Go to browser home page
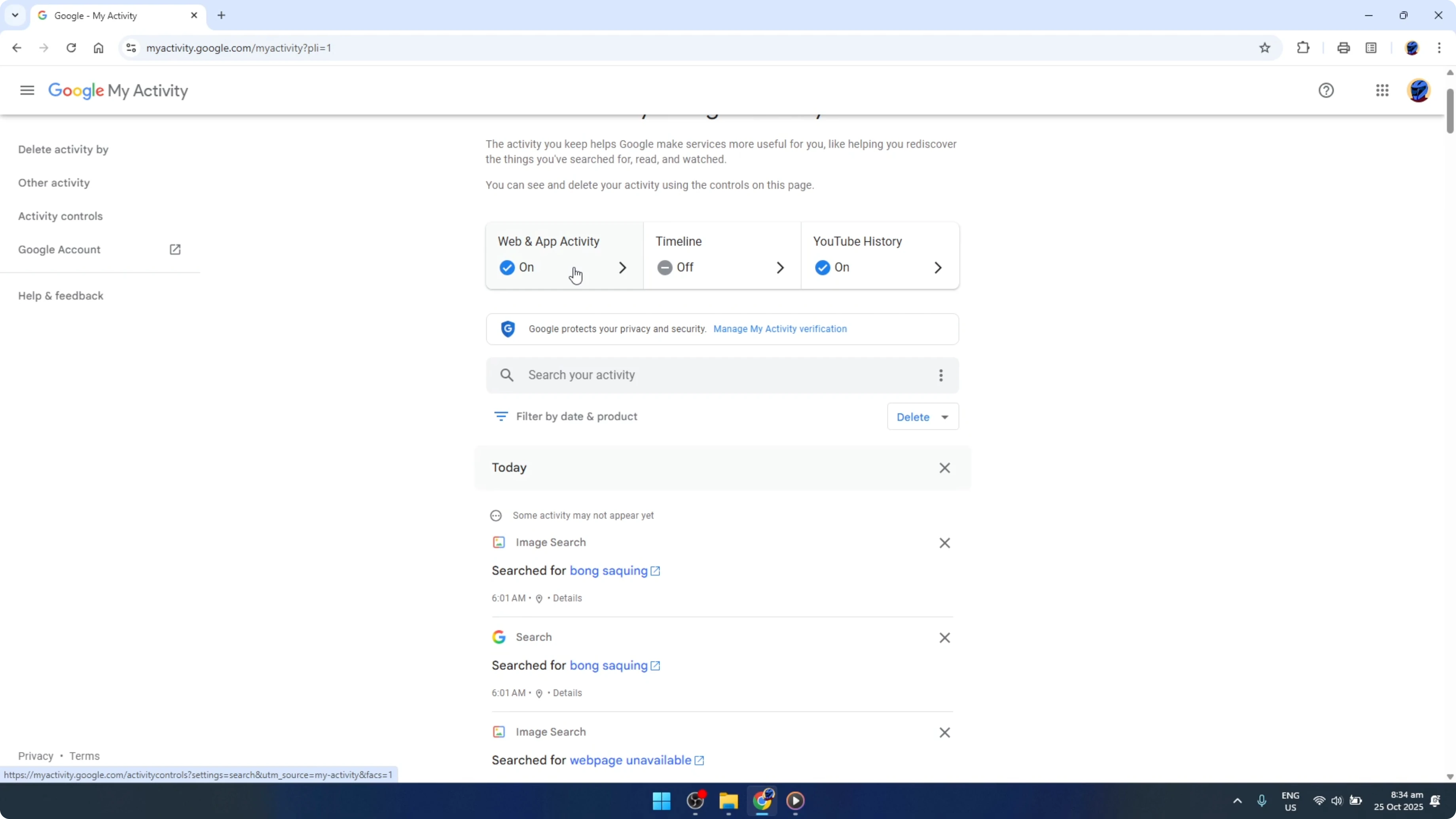This screenshot has width=1456, height=819. click(99, 48)
